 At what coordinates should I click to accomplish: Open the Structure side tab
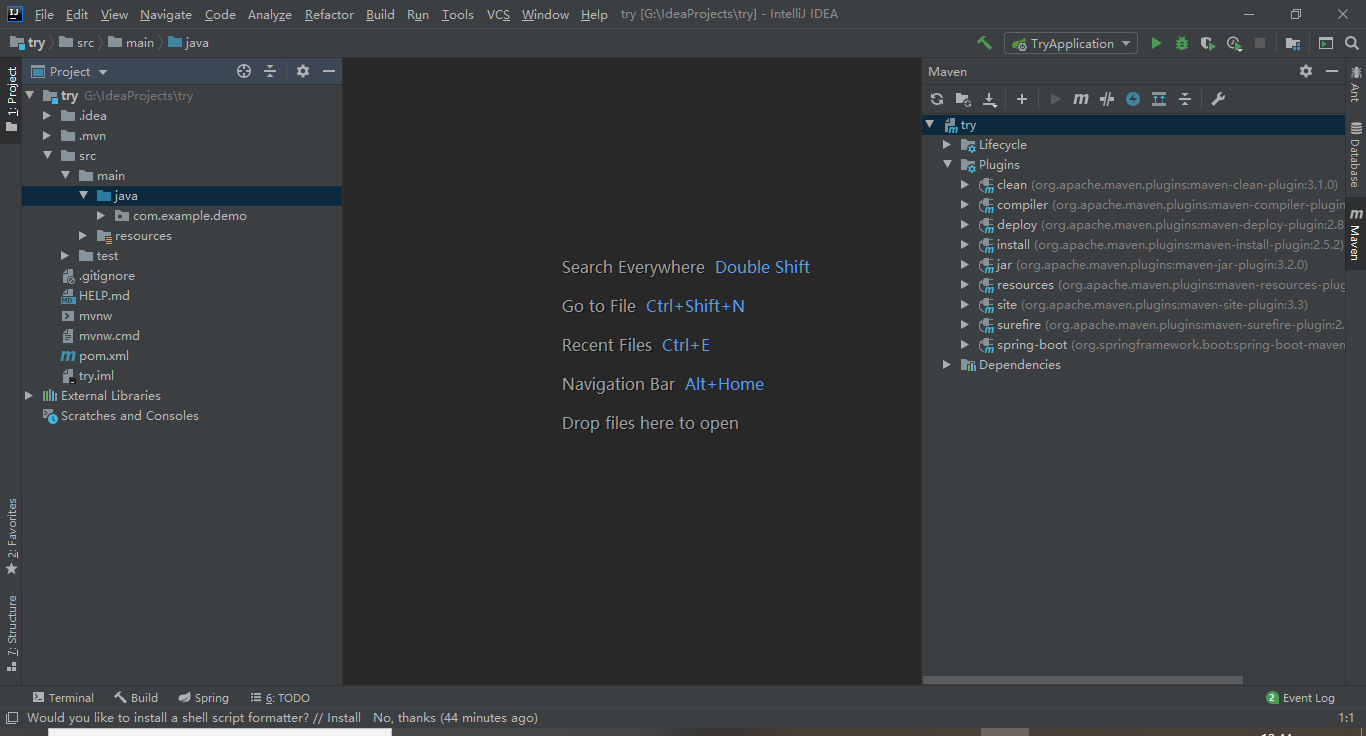(x=12, y=632)
